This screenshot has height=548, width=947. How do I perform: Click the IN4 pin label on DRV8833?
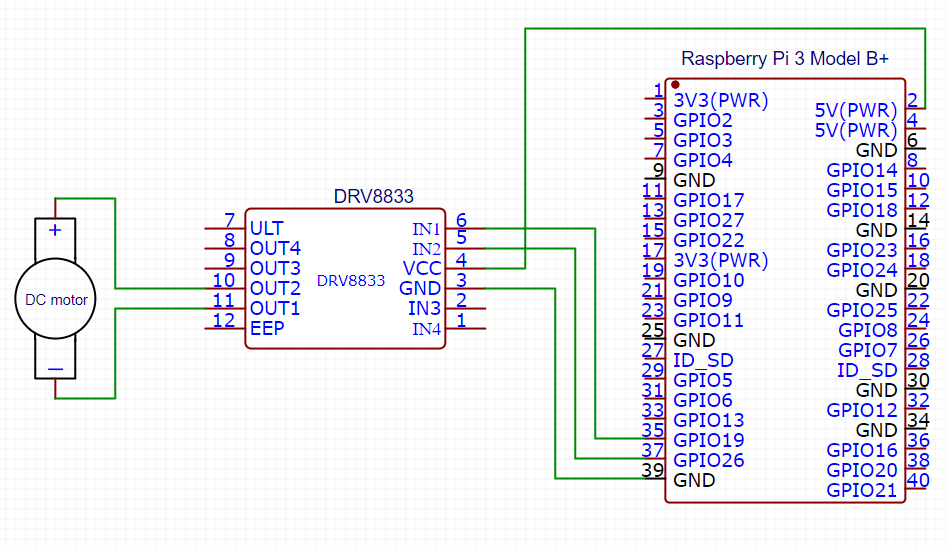pos(426,329)
